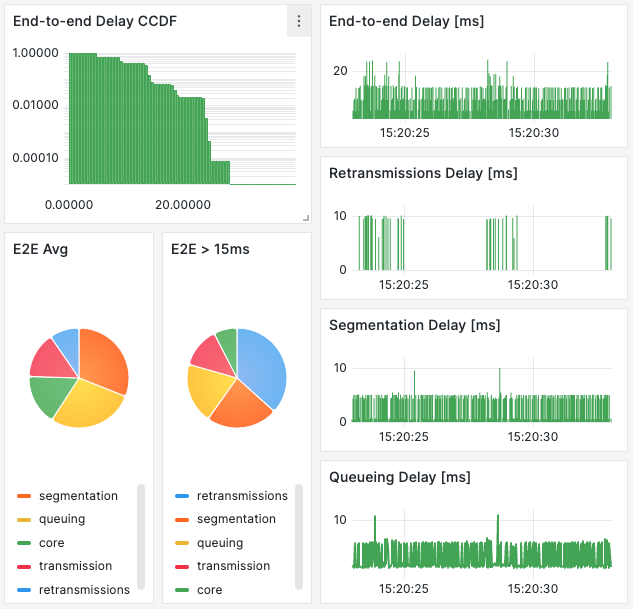Viewport: 633px width, 609px height.
Task: Toggle segmentation series in E2E Avg legend
Action: coord(79,496)
